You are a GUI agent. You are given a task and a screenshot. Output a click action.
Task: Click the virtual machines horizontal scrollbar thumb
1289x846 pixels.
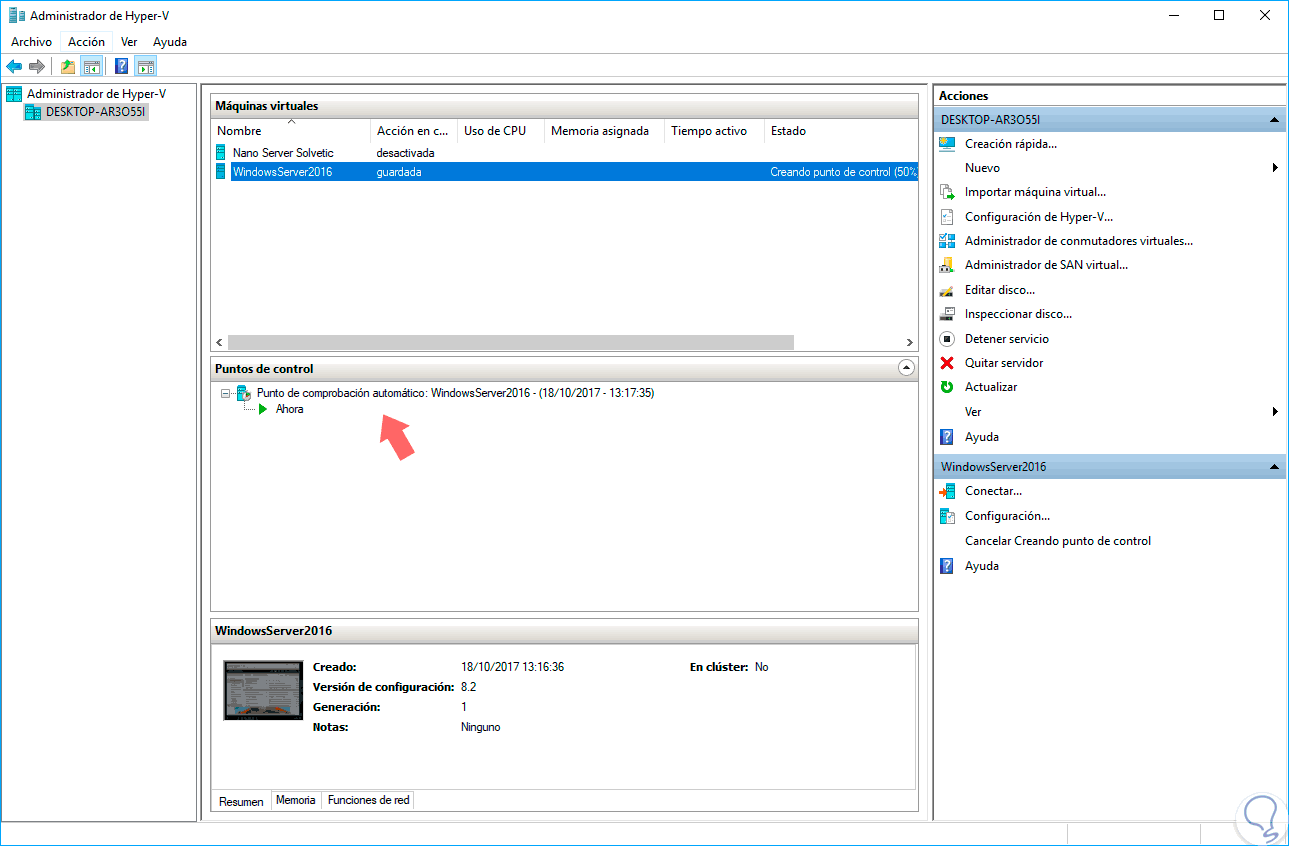pos(510,342)
